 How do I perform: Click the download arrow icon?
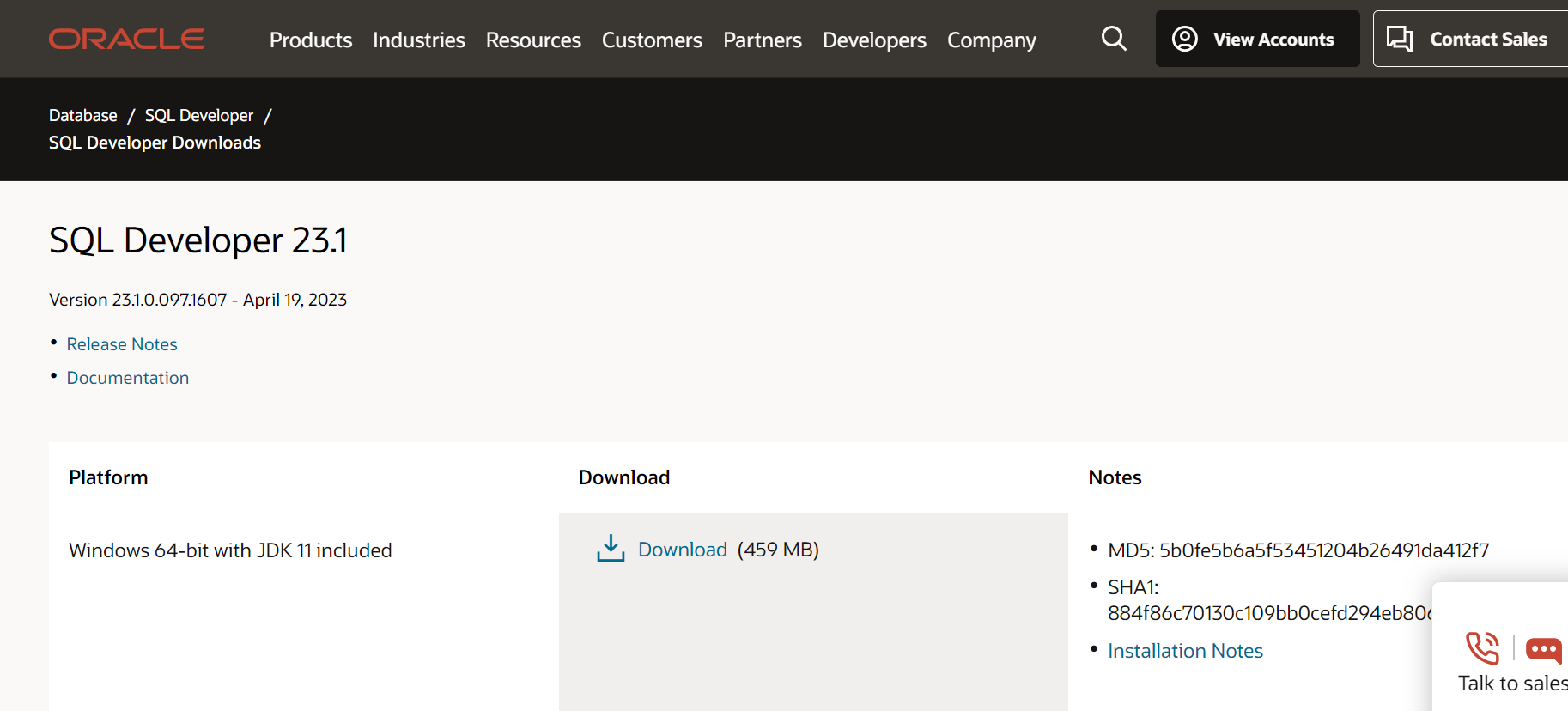pyautogui.click(x=611, y=549)
